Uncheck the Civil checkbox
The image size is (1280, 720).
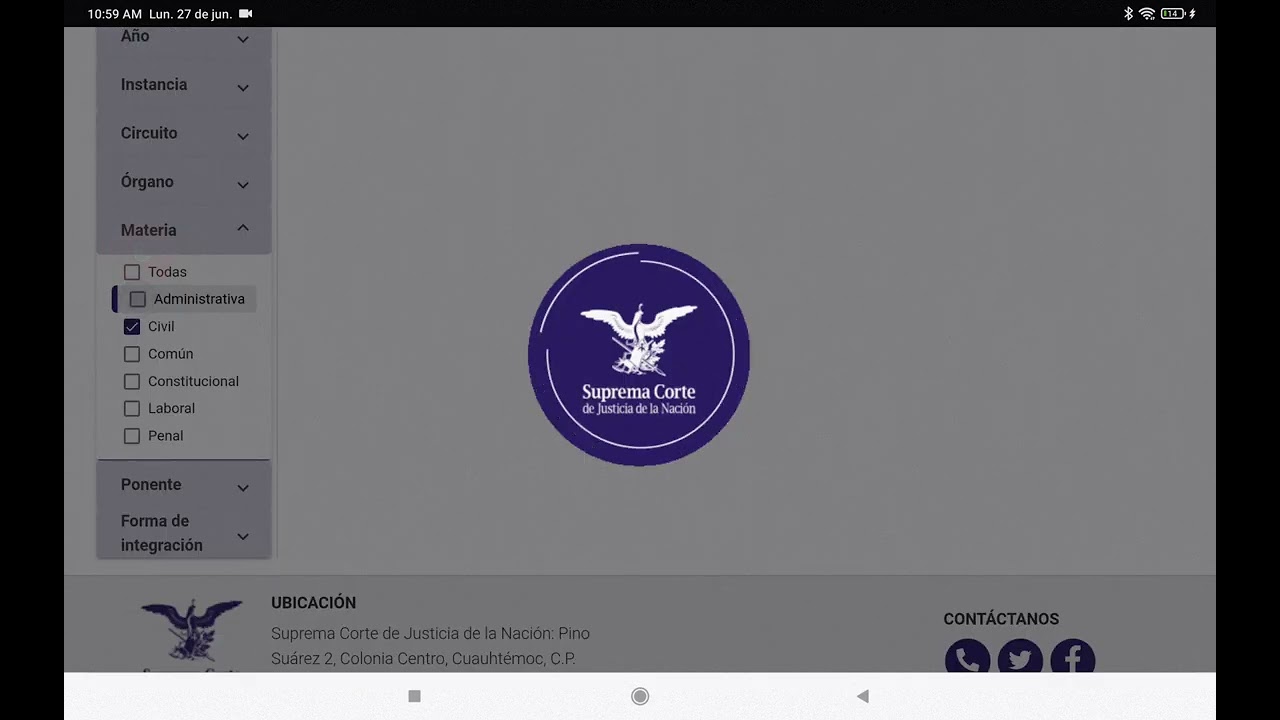pos(132,327)
